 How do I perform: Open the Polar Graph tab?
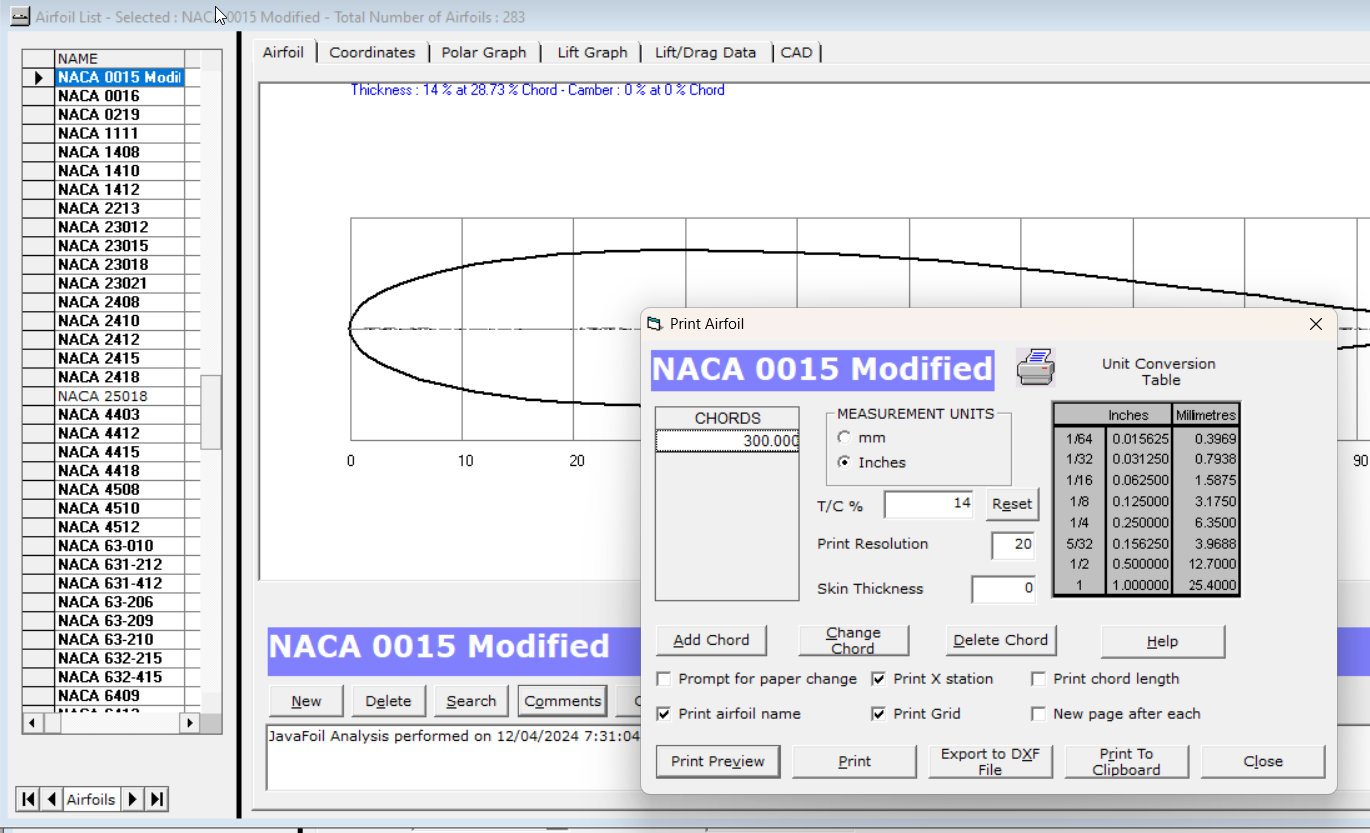pyautogui.click(x=484, y=52)
